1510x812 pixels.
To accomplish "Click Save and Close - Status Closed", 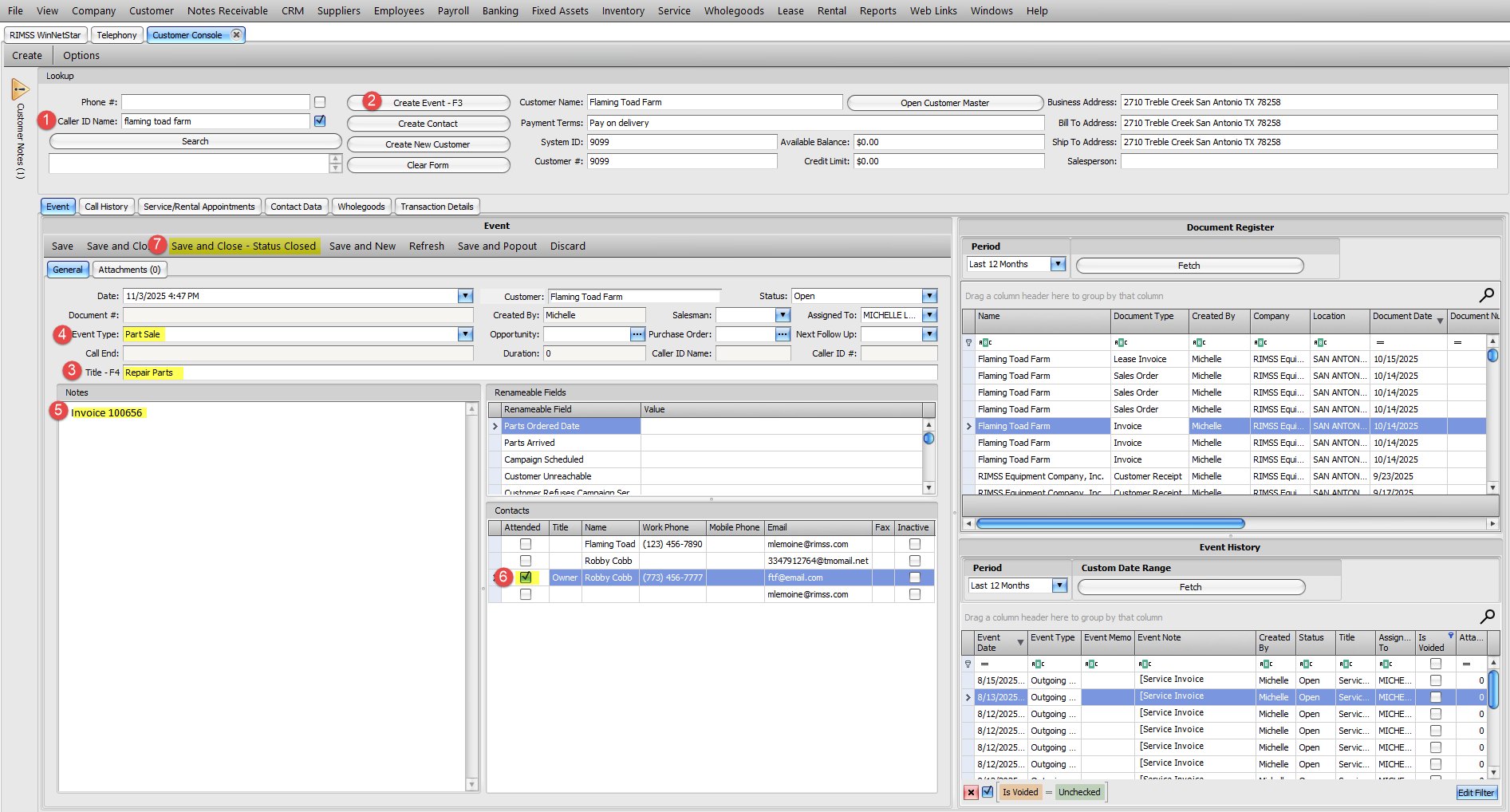I will point(243,246).
